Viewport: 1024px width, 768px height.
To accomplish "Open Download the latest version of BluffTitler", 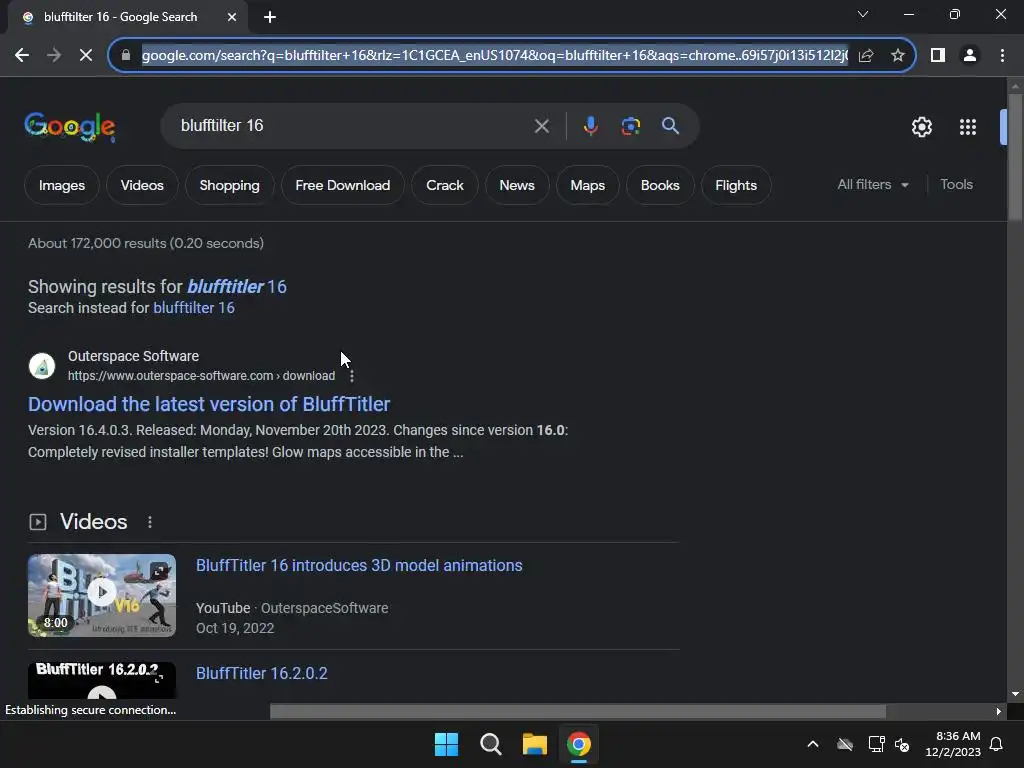I will [x=209, y=404].
